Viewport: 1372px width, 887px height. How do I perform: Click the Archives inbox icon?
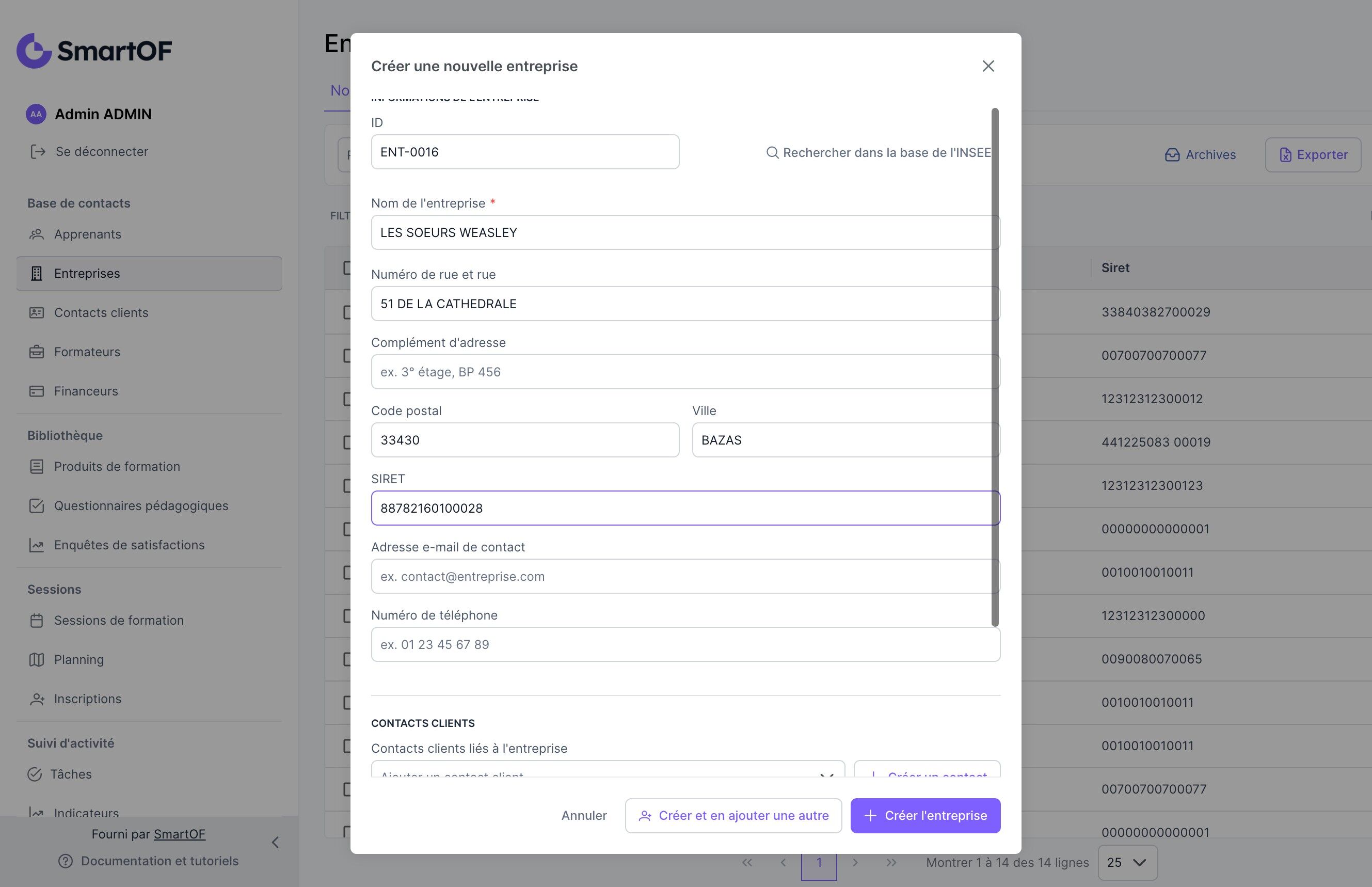(x=1172, y=155)
